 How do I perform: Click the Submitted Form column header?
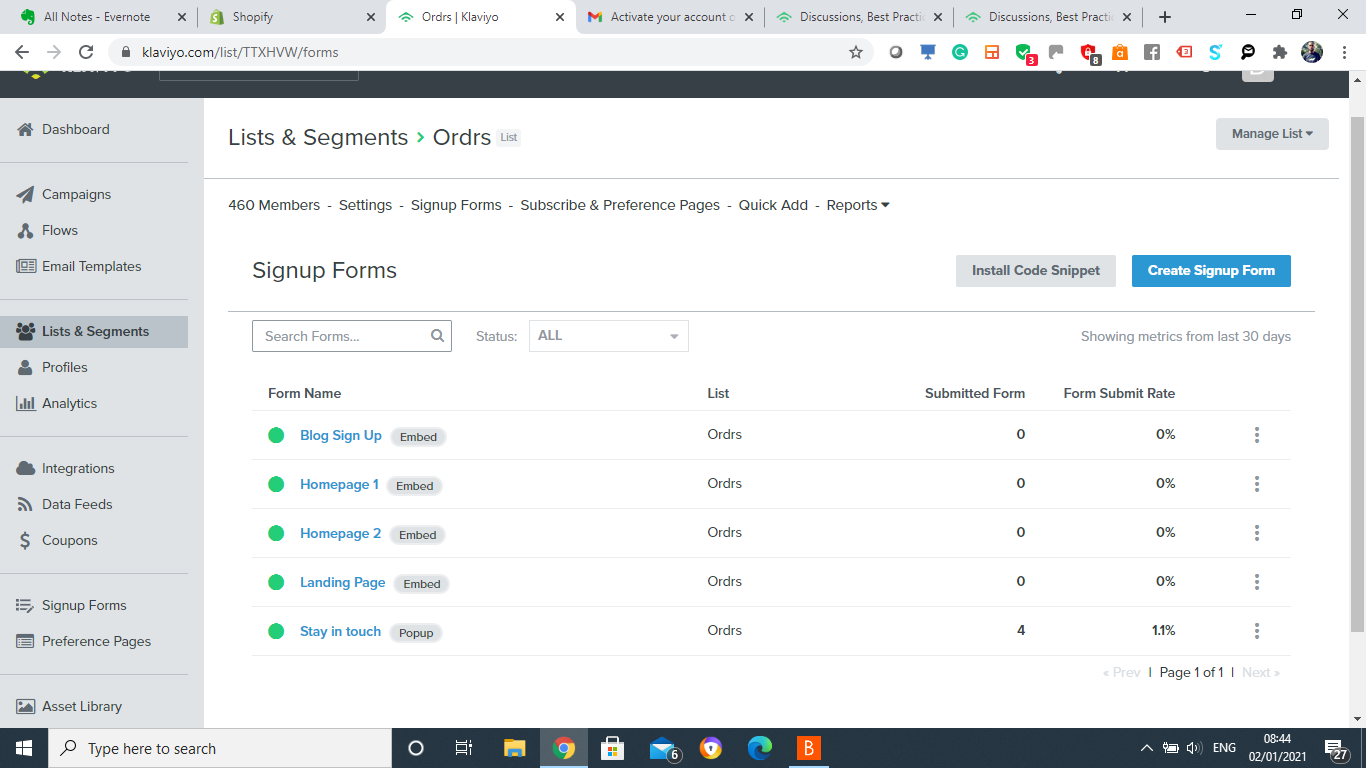point(975,393)
